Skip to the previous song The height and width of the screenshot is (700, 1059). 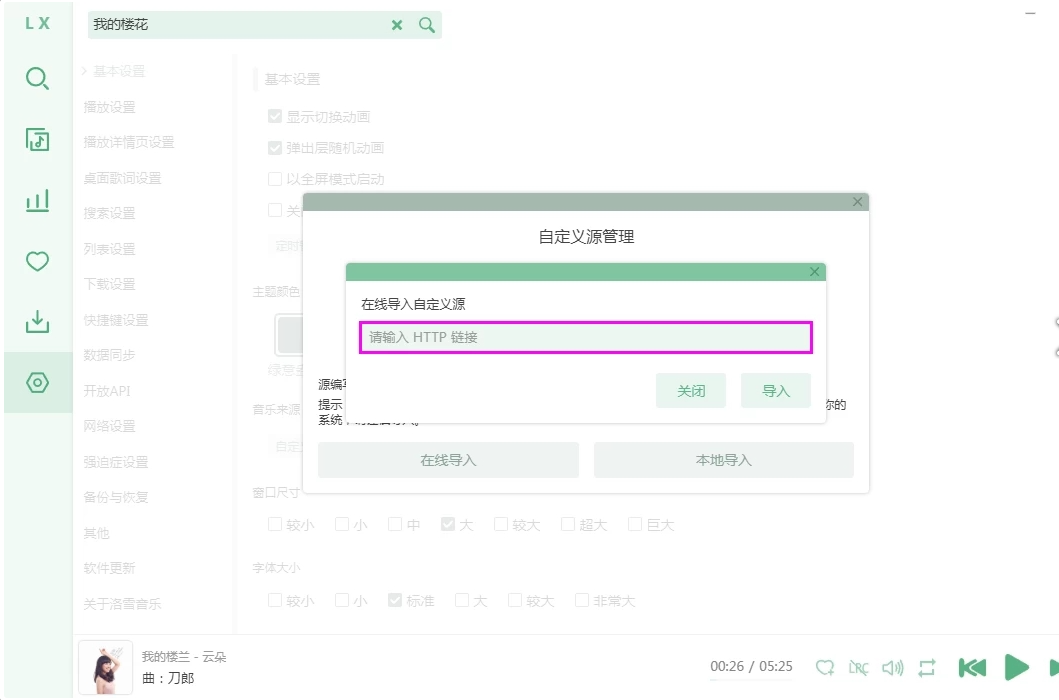coord(972,667)
